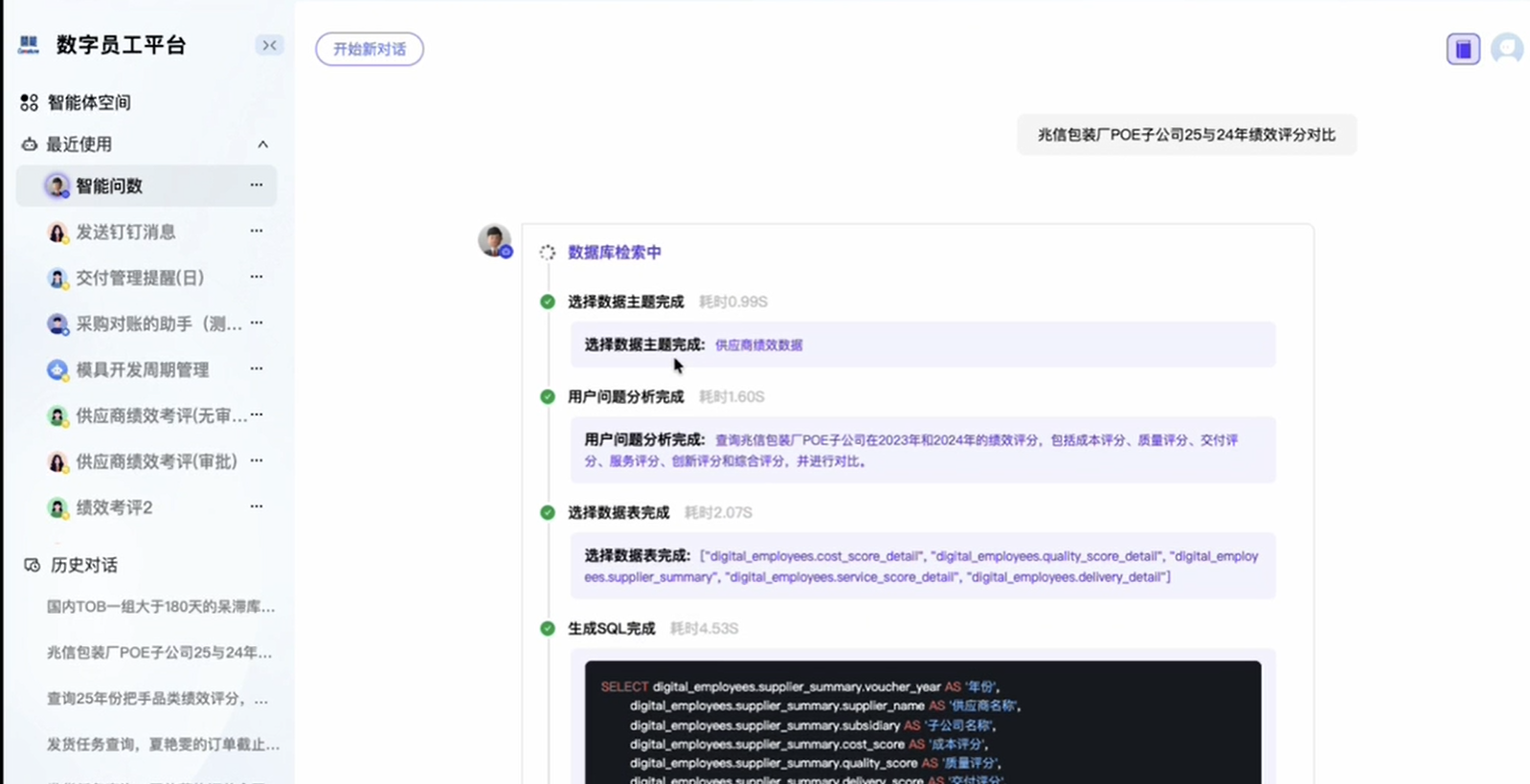Open the user avatar at top right
This screenshot has height=784, width=1530.
1506,49
